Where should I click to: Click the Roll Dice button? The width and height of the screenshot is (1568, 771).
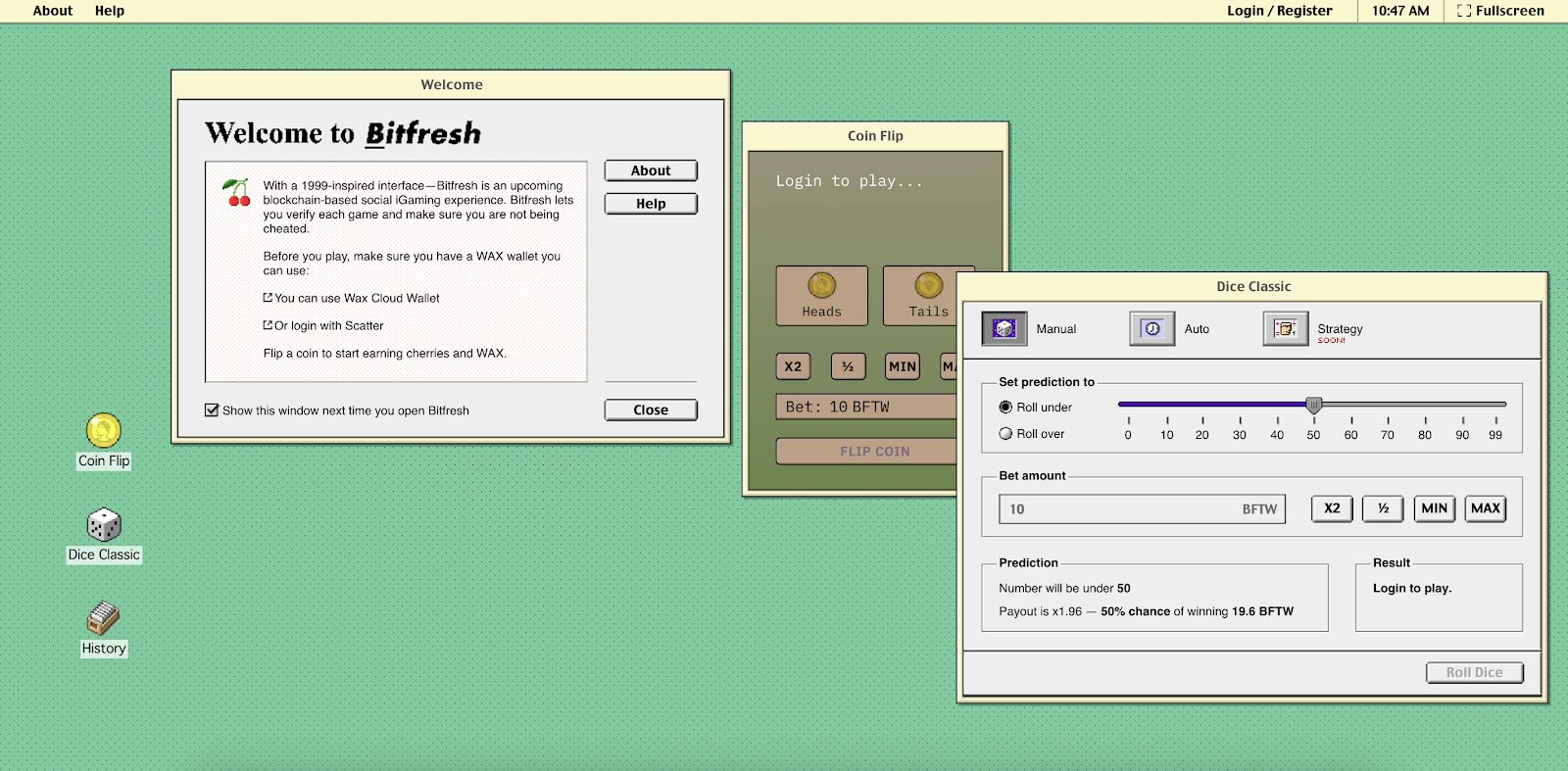[x=1475, y=672]
